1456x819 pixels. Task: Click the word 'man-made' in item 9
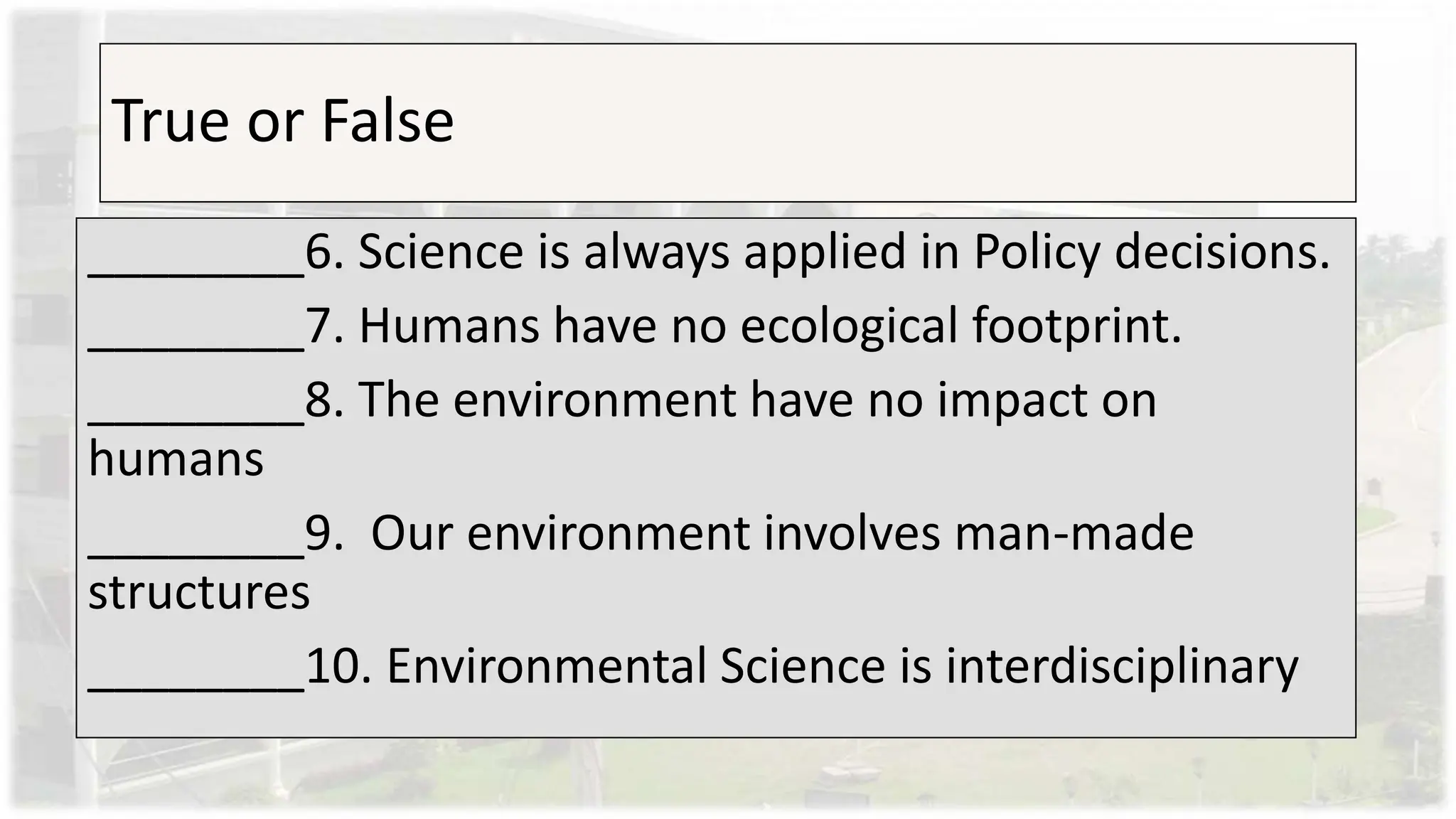(1074, 533)
